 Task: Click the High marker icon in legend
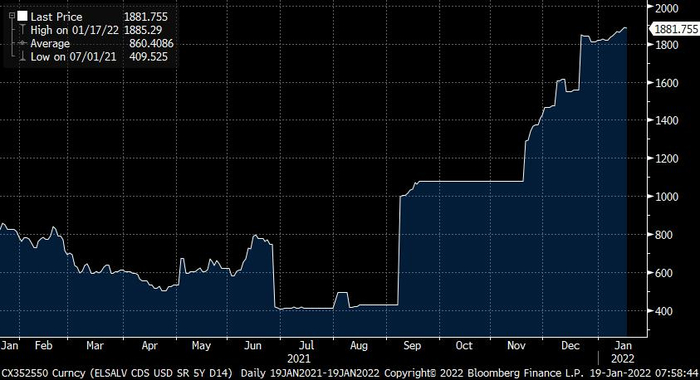click(x=22, y=30)
